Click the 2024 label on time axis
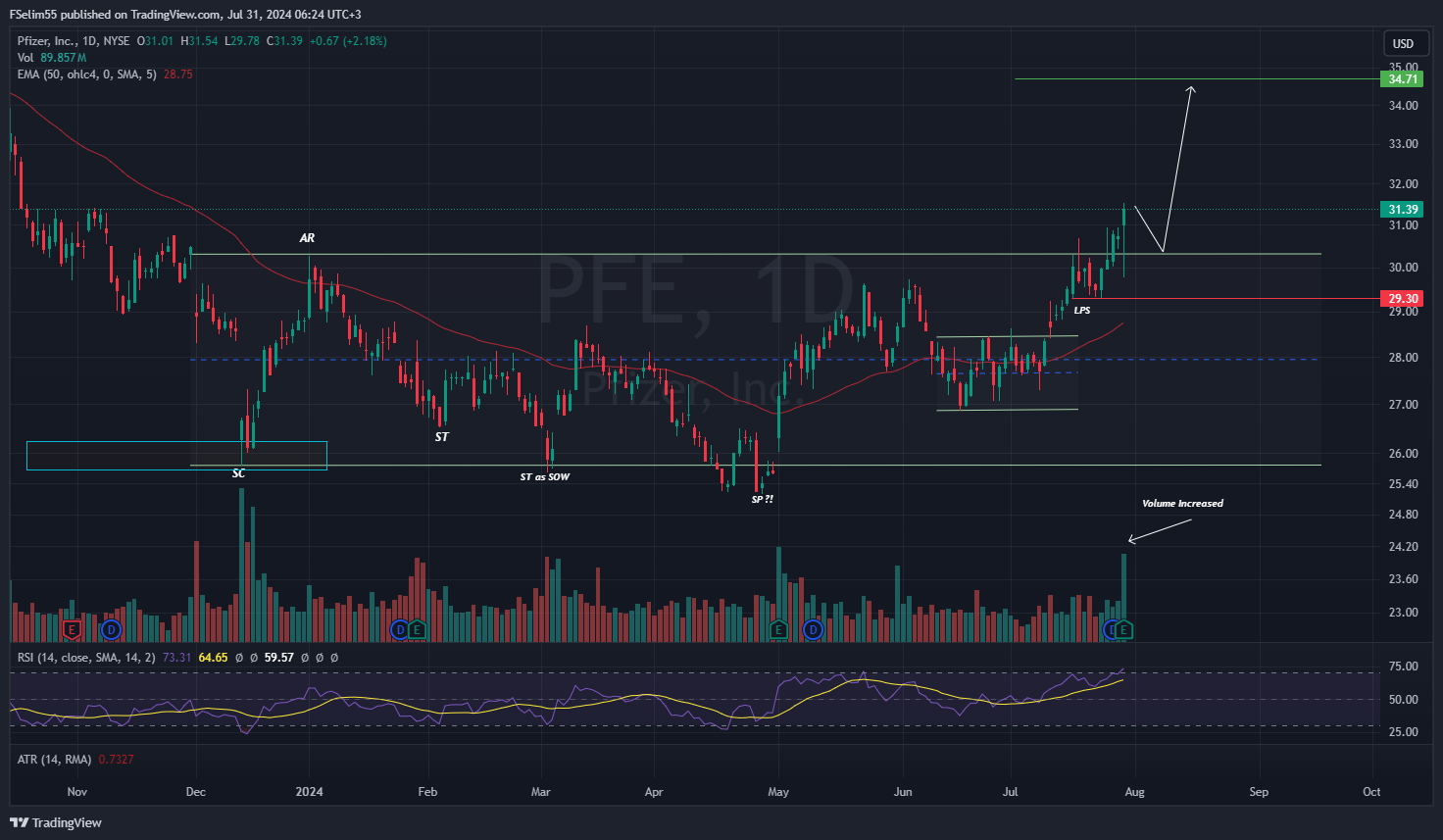This screenshot has width=1443, height=840. 309,792
